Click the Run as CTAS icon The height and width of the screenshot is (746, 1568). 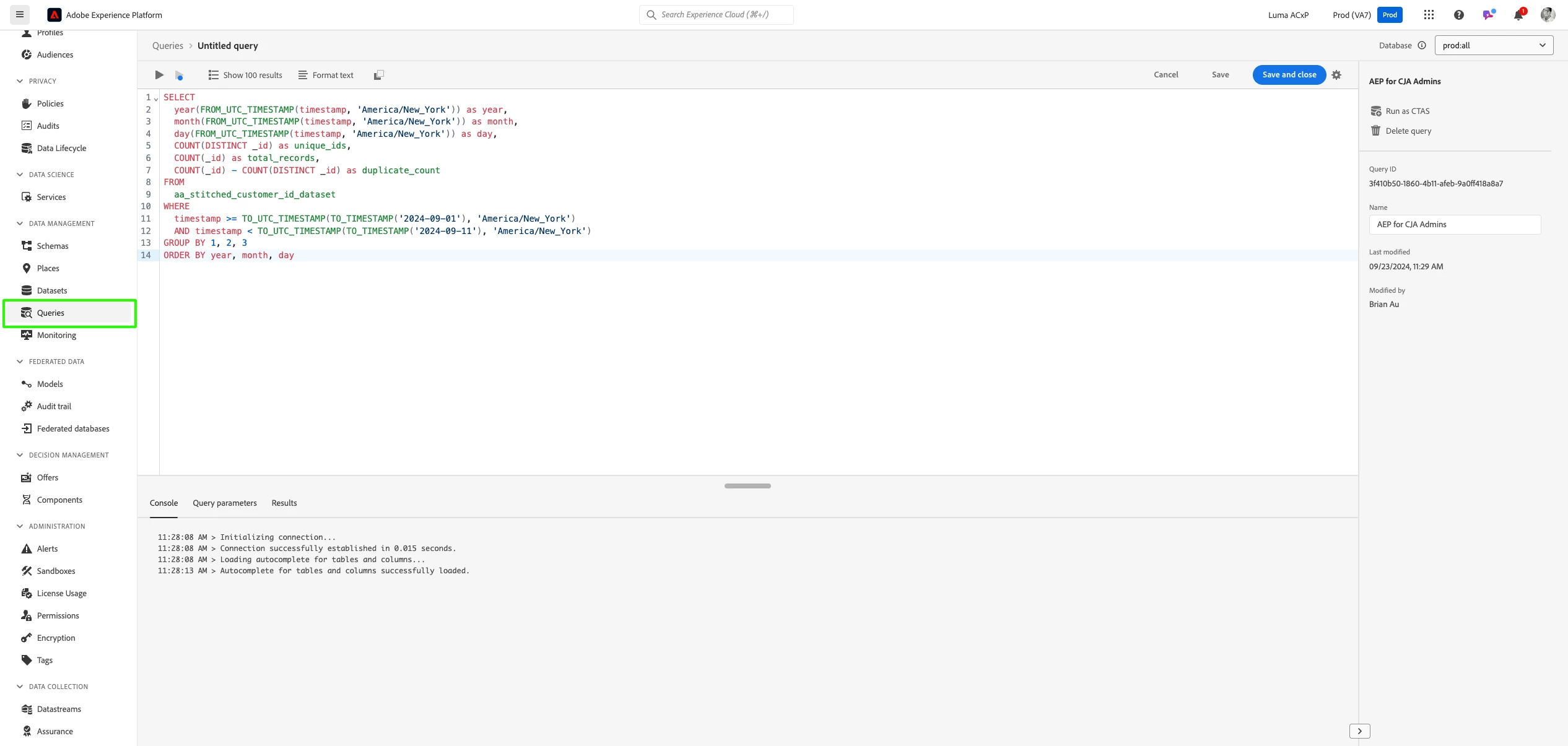tap(1376, 111)
